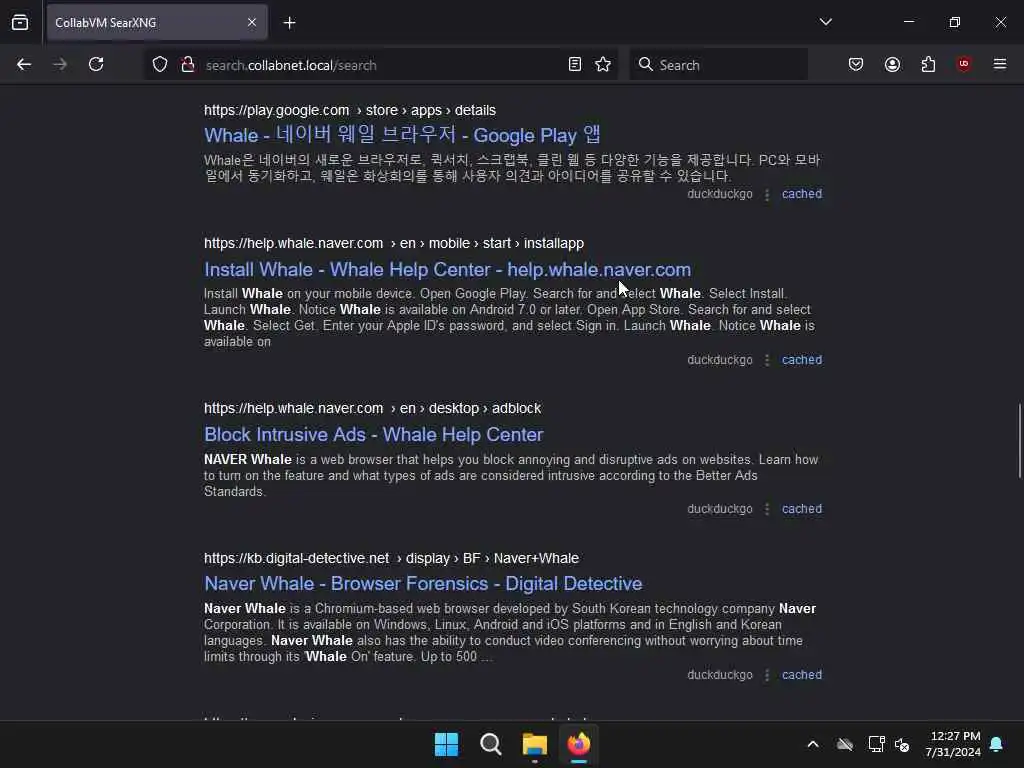Image resolution: width=1024 pixels, height=768 pixels.
Task: Click duckduckgo label under Install Whale result
Action: pyautogui.click(x=720, y=360)
